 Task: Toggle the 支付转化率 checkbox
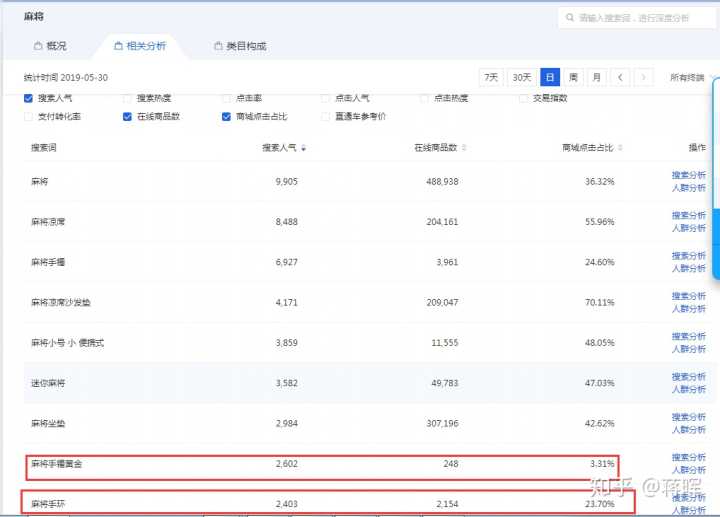click(x=28, y=116)
